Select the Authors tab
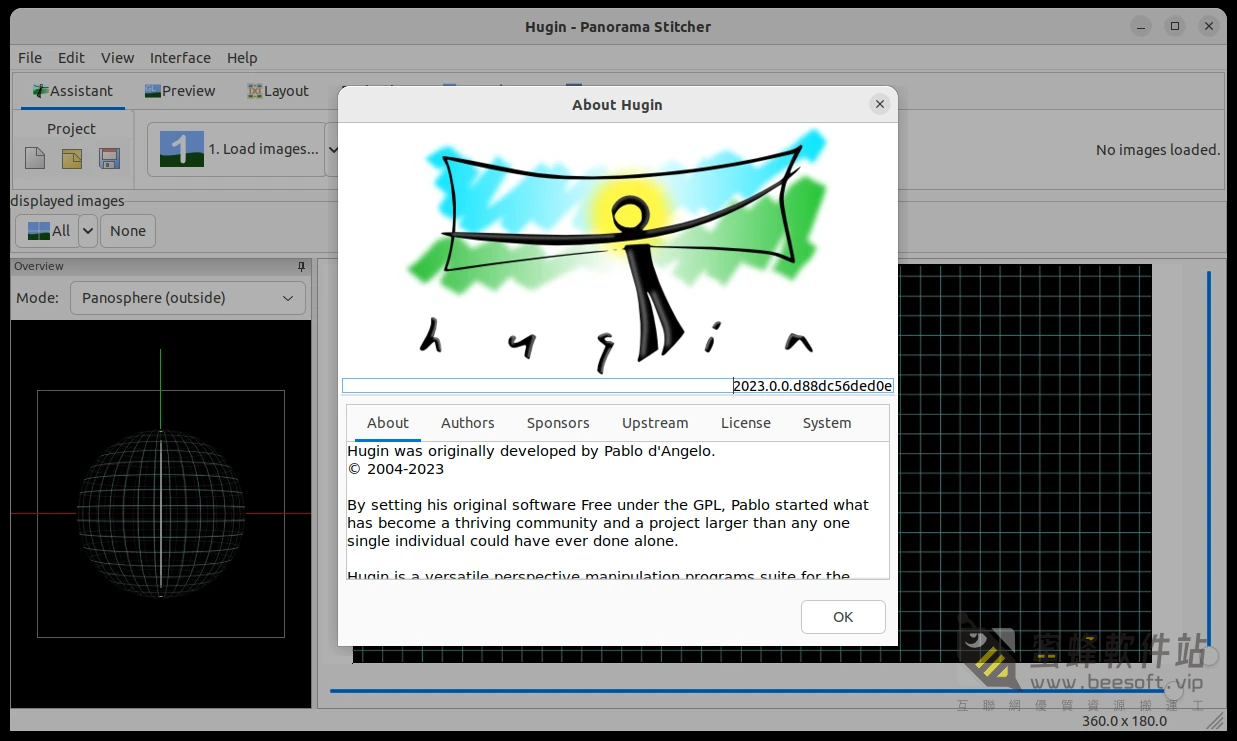This screenshot has height=741, width=1237. [x=468, y=423]
